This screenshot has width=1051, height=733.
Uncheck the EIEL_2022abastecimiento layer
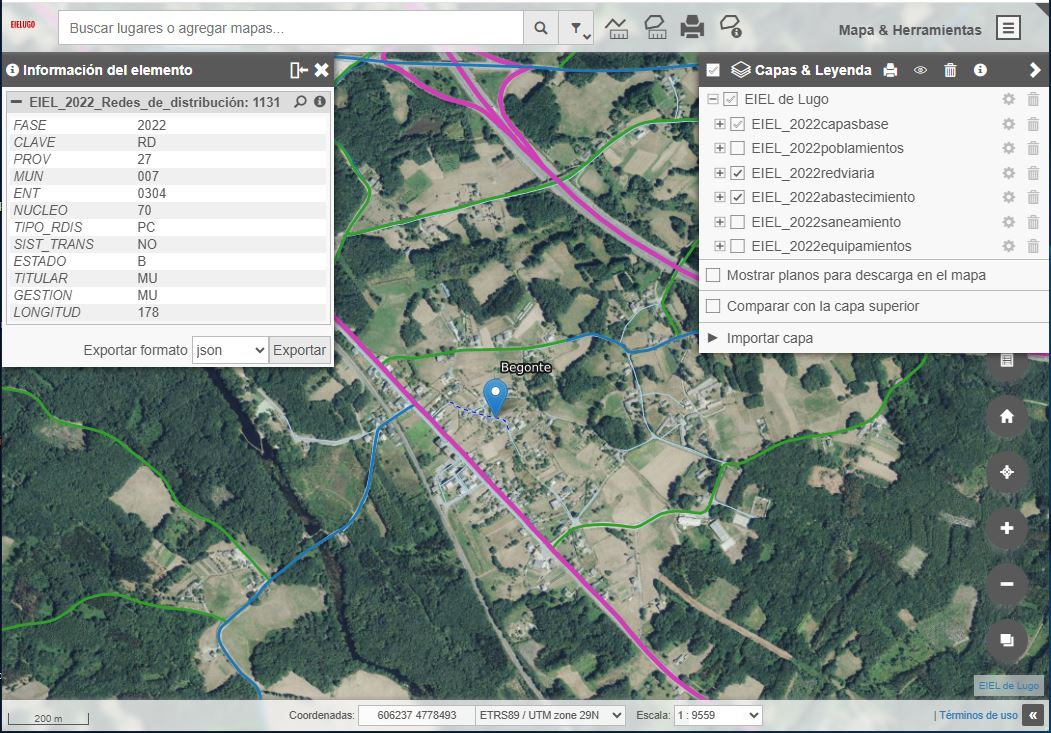(737, 197)
